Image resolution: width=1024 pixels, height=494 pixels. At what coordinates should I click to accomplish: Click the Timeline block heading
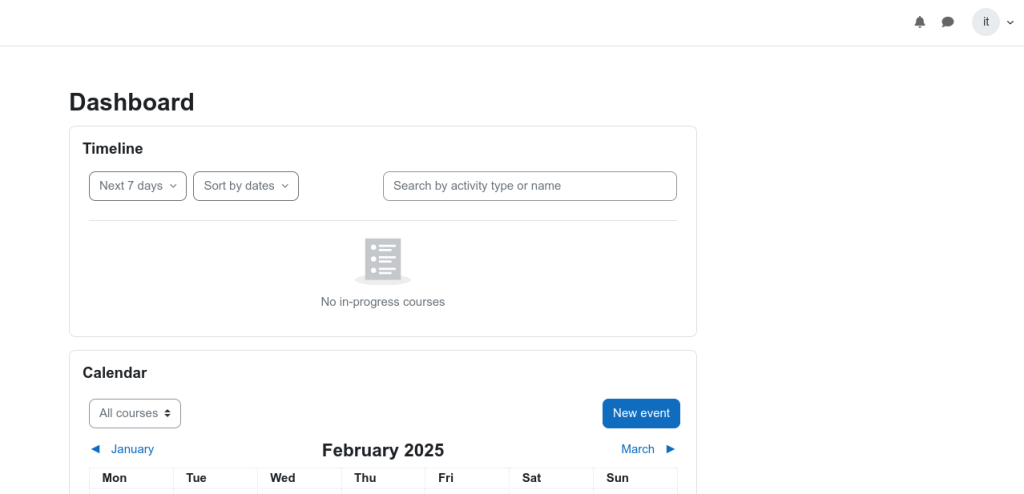coord(112,148)
